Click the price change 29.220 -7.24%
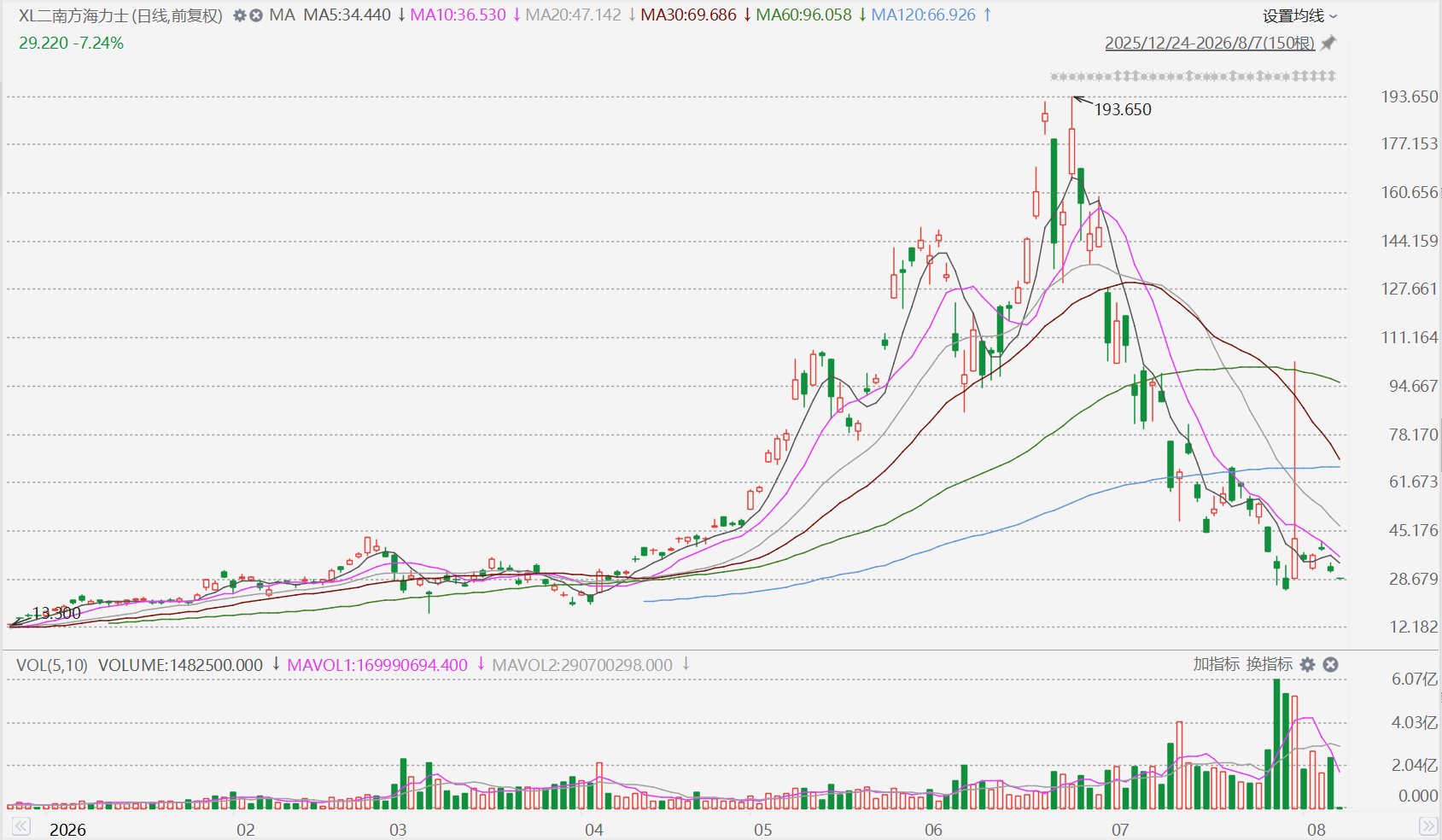This screenshot has width=1442, height=840. [72, 43]
